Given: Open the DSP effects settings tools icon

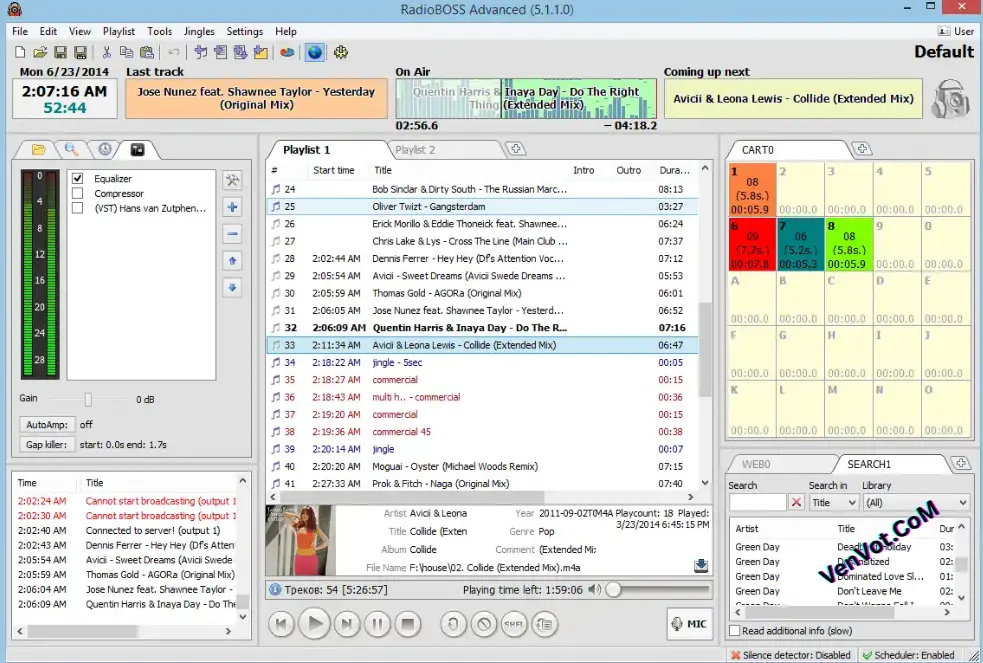Looking at the screenshot, I should [x=232, y=180].
